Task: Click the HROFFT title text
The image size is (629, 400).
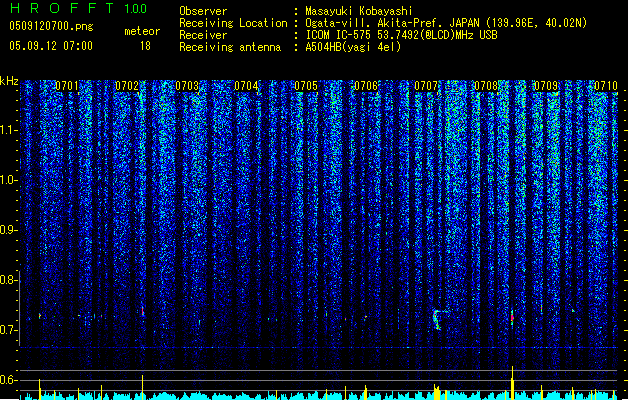Action: tap(62, 8)
